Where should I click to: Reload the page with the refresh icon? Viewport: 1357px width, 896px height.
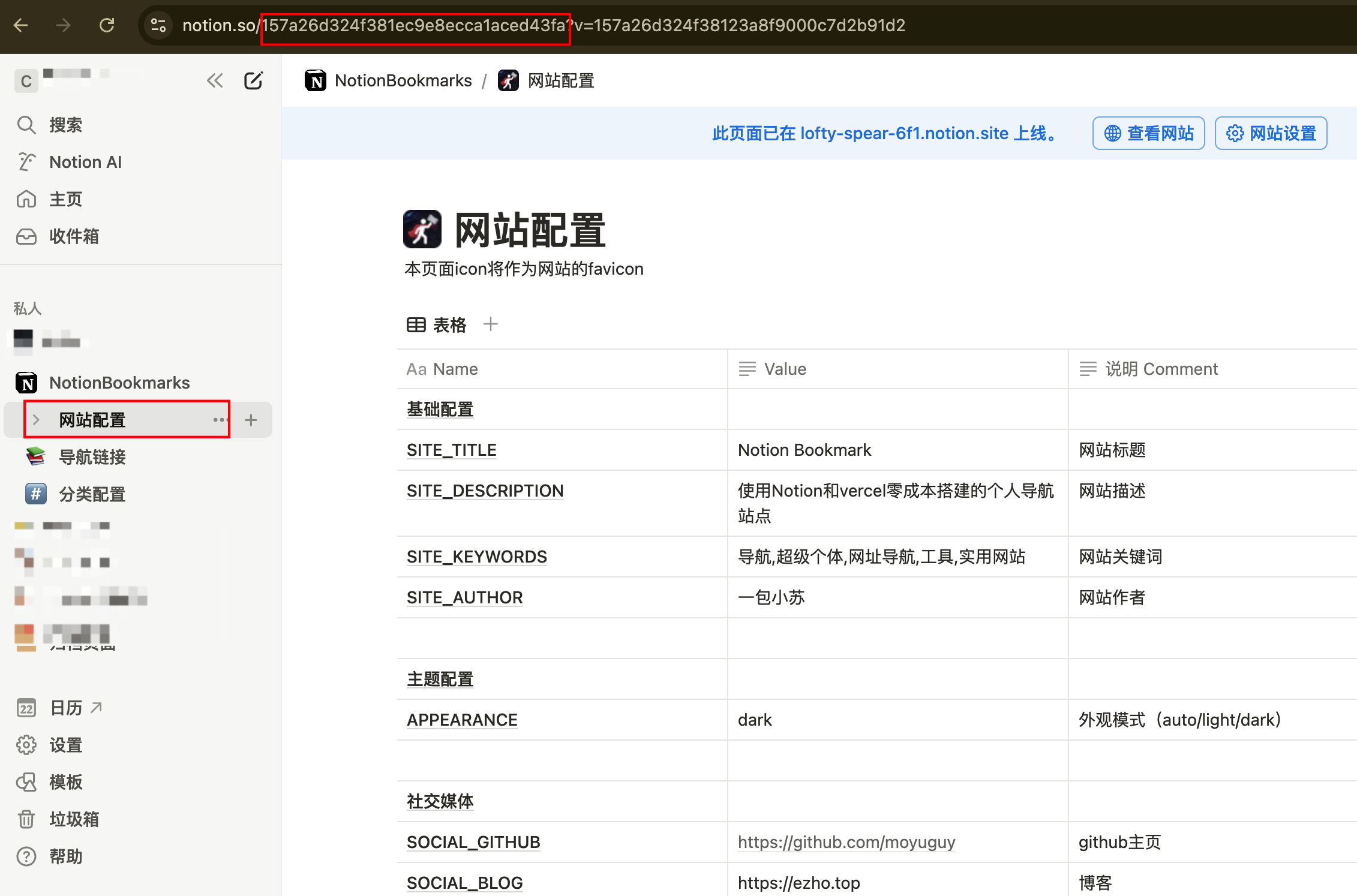pos(107,25)
